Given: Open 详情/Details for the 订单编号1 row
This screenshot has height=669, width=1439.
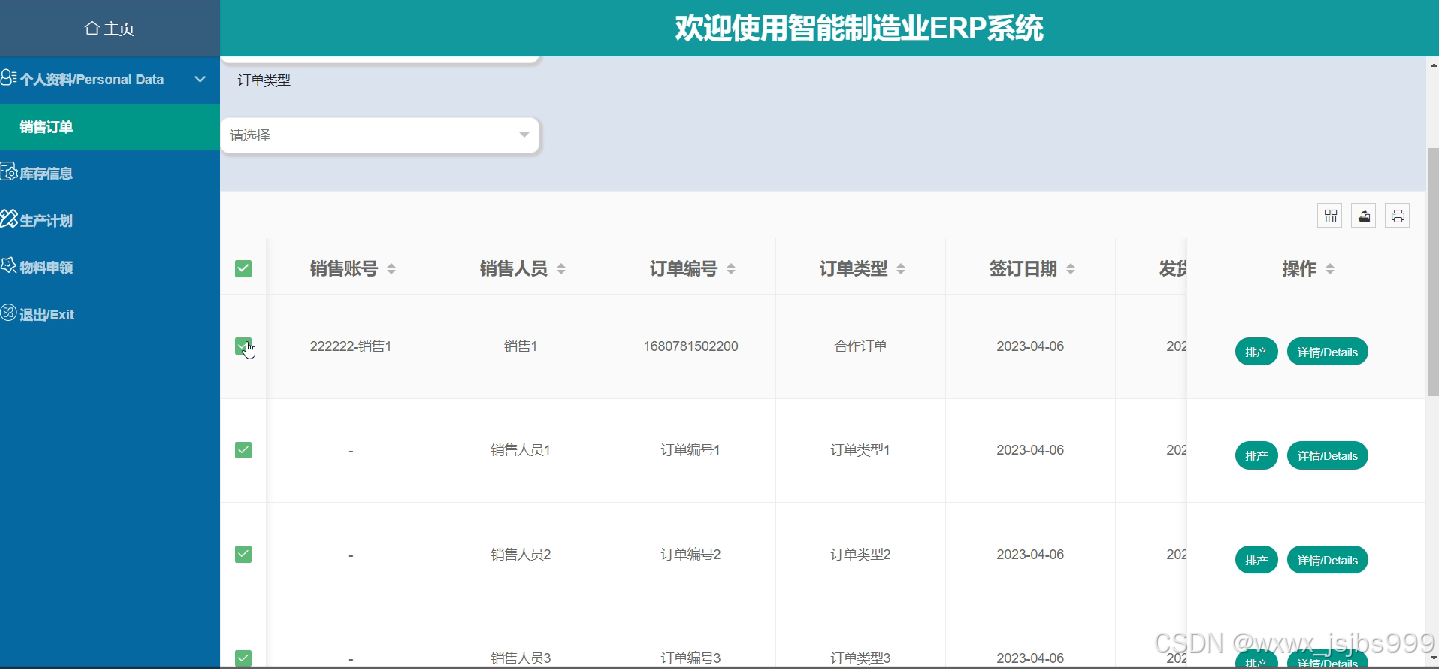Looking at the screenshot, I should click(x=1327, y=456).
